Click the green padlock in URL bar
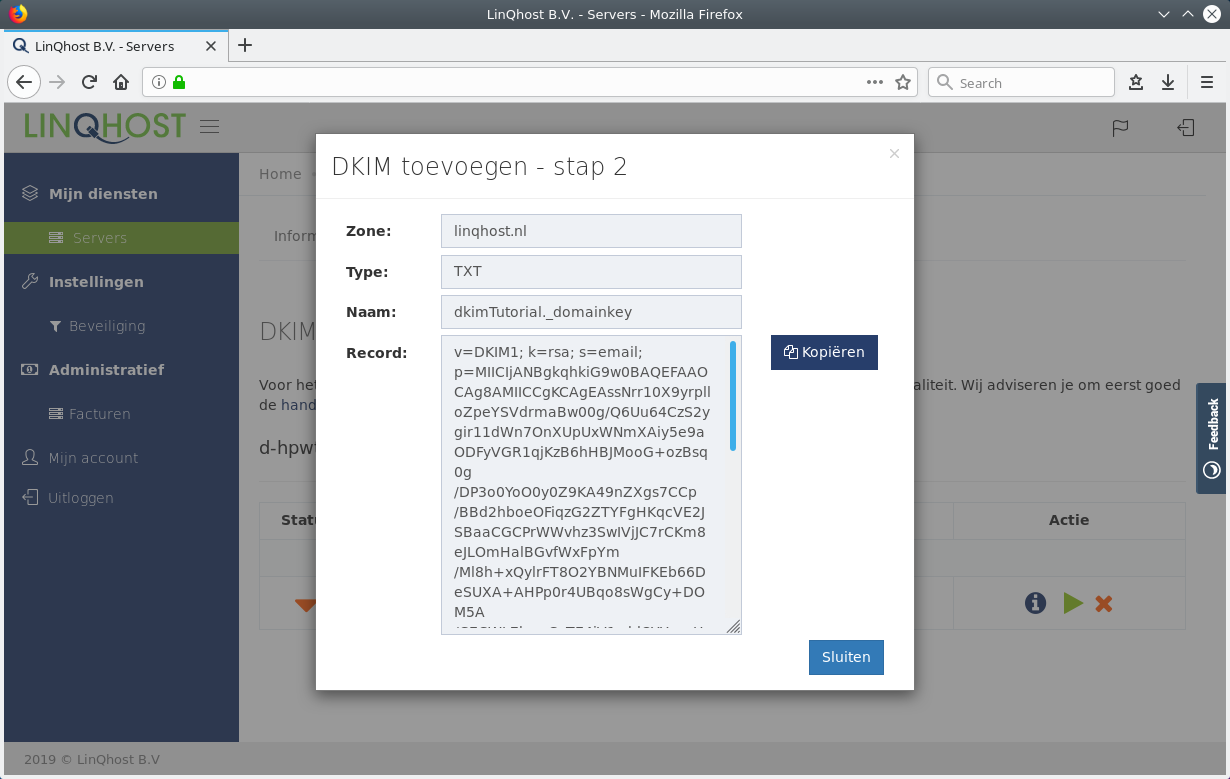Image resolution: width=1230 pixels, height=779 pixels. pos(179,82)
